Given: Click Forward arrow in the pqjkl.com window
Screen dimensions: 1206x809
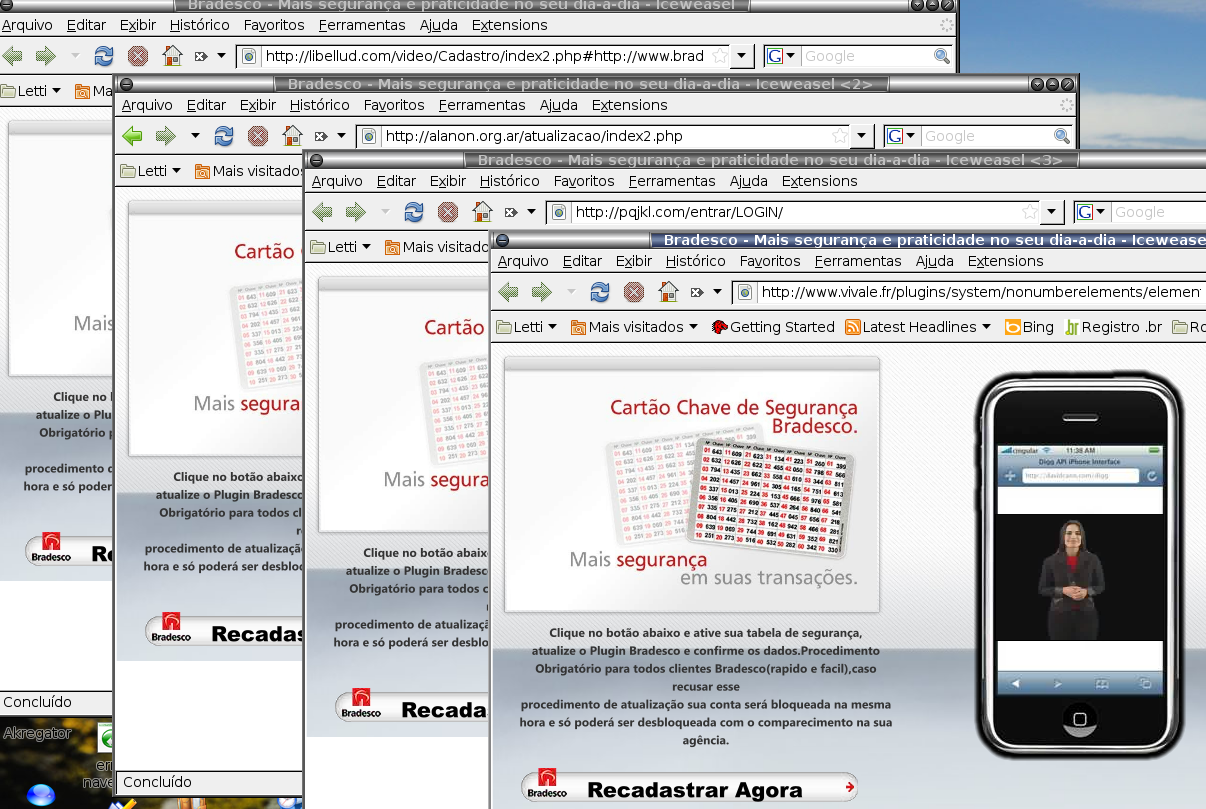Looking at the screenshot, I should pyautogui.click(x=356, y=212).
